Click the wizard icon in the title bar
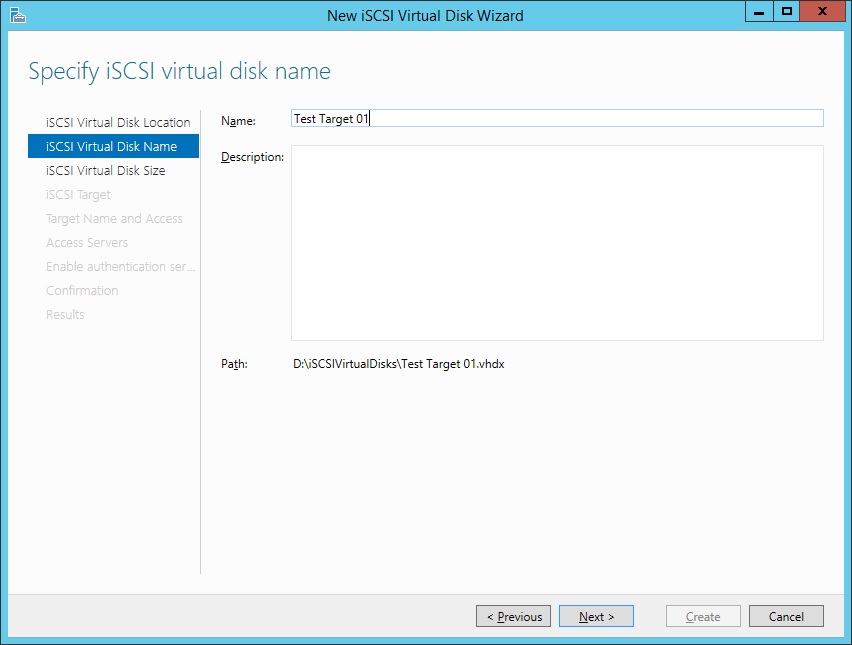This screenshot has width=852, height=645. point(17,15)
